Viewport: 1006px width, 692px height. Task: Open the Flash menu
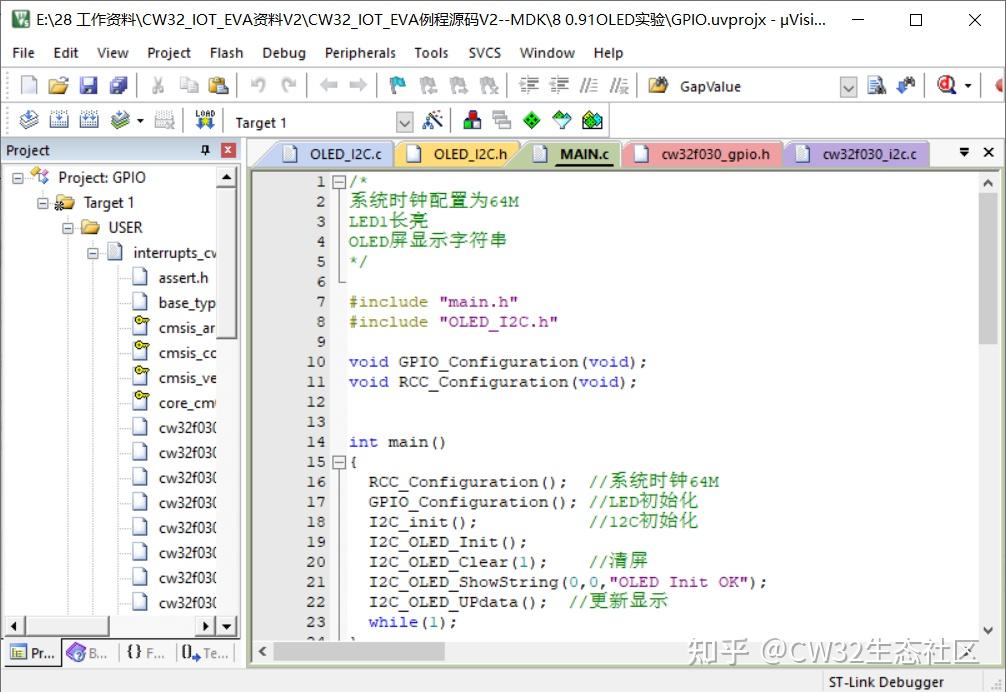[226, 53]
